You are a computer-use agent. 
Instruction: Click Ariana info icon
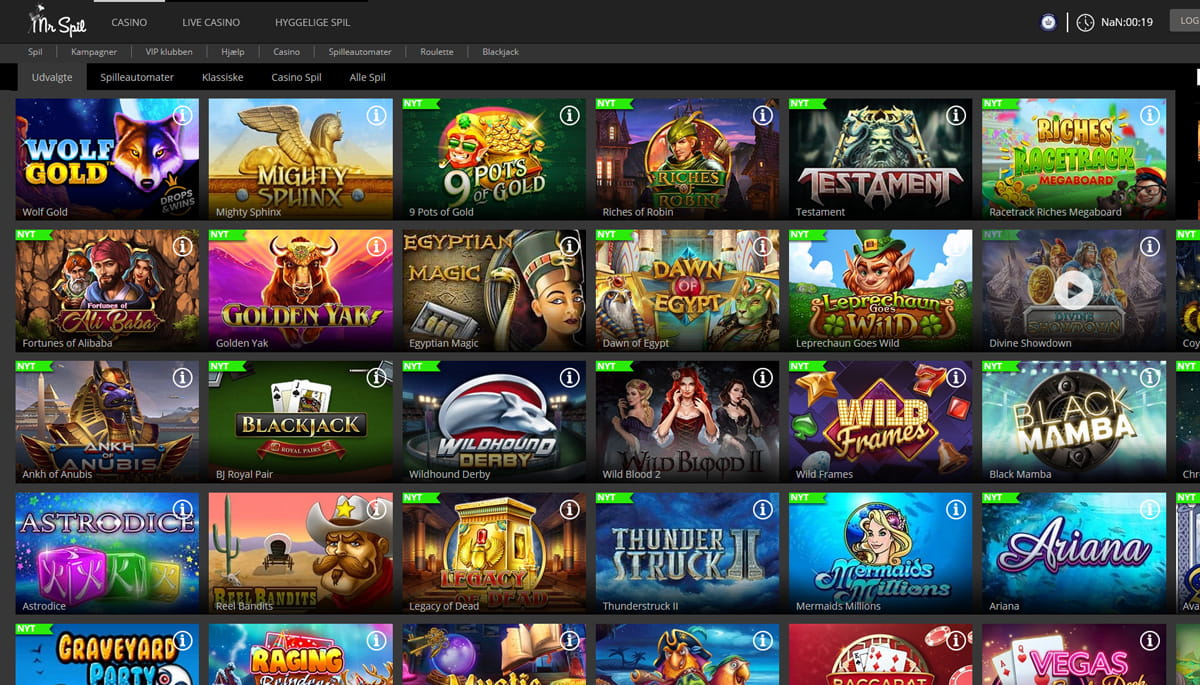[x=1149, y=510]
